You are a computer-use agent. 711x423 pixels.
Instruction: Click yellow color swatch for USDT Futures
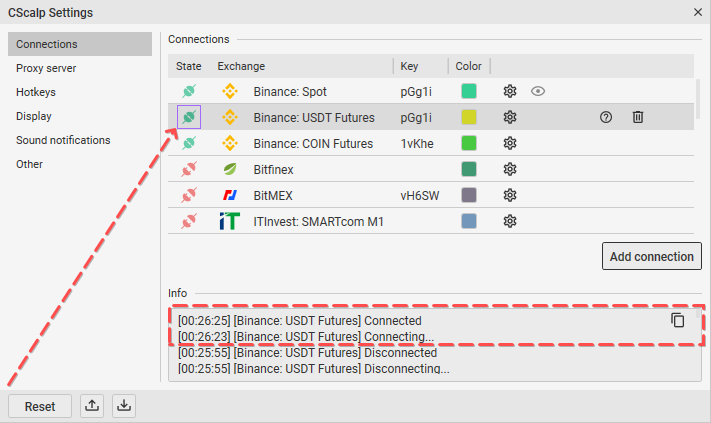(469, 117)
